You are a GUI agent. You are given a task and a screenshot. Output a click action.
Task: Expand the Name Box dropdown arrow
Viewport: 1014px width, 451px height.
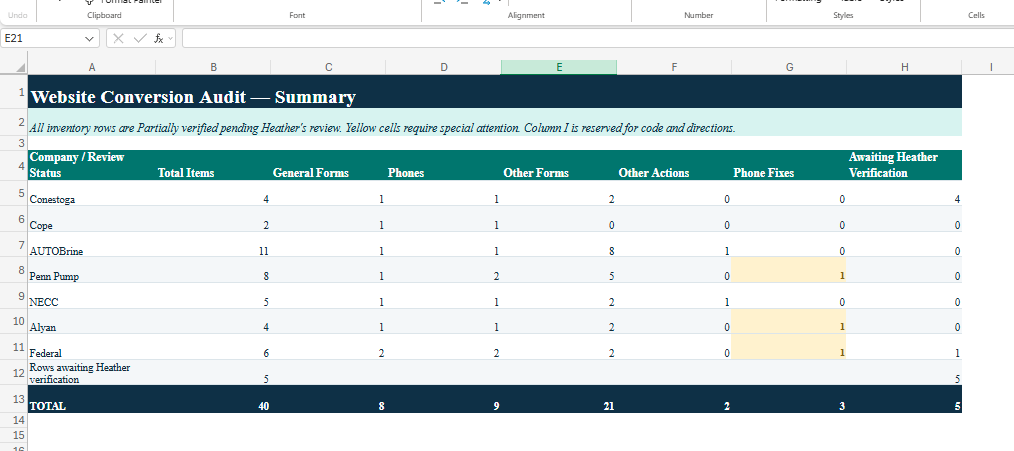click(89, 39)
